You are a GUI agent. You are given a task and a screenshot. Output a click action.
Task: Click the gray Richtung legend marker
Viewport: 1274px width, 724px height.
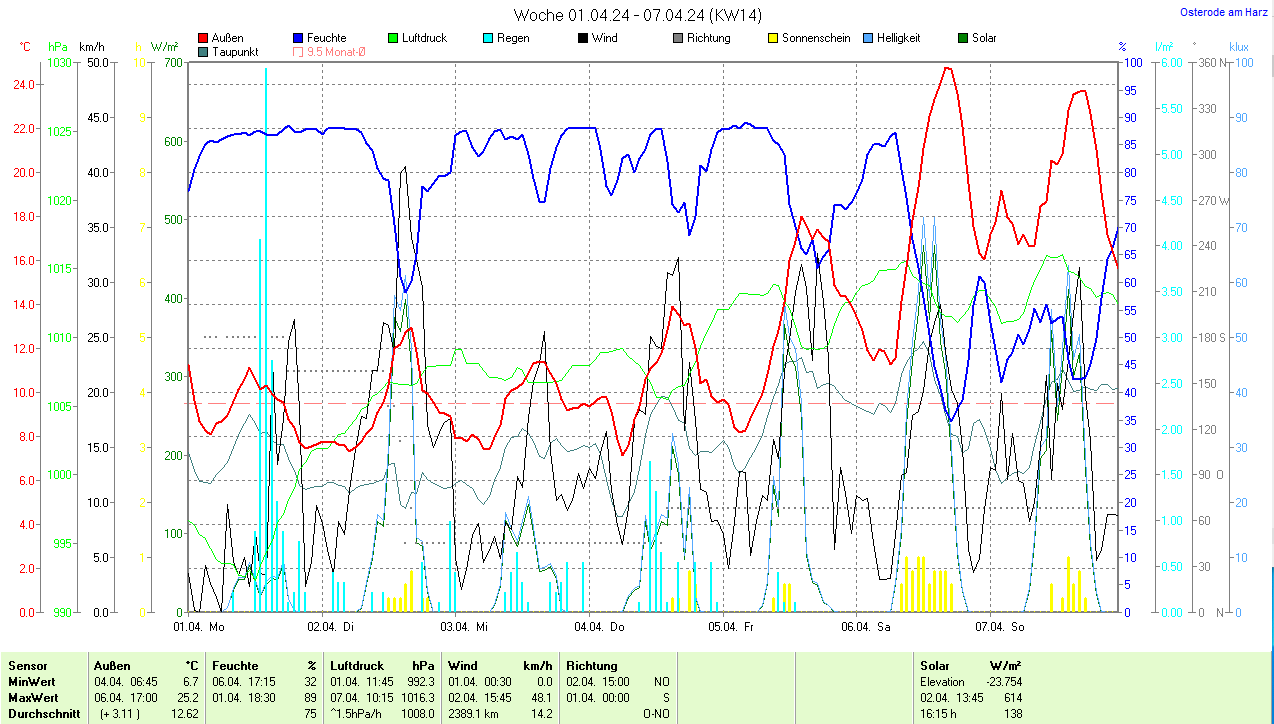(x=678, y=38)
